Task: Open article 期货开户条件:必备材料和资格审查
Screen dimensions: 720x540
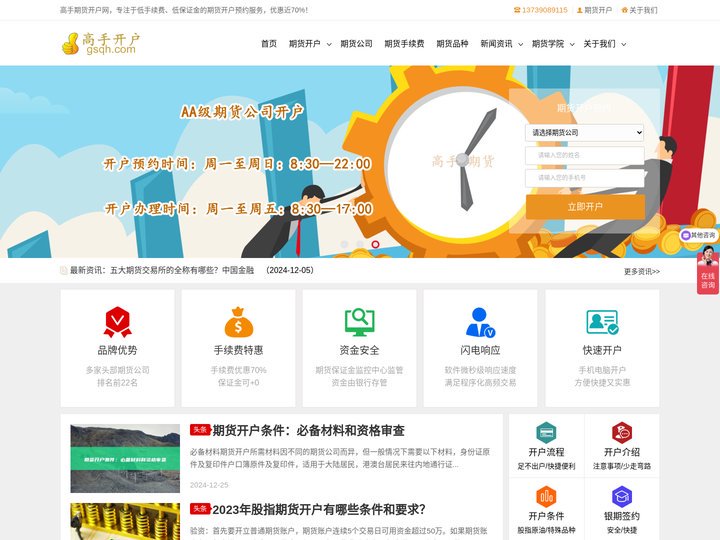Action: pyautogui.click(x=308, y=430)
